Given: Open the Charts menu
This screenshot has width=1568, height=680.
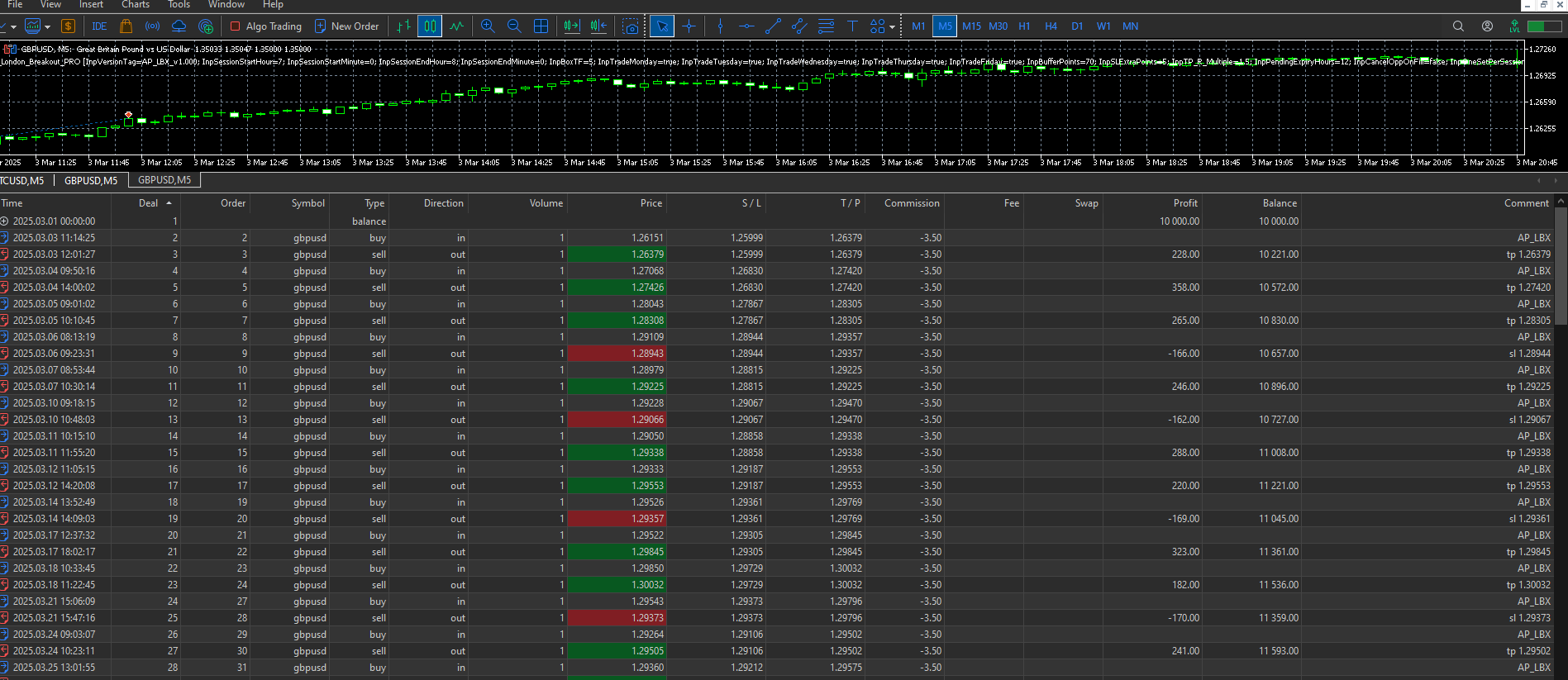Looking at the screenshot, I should (x=136, y=5).
